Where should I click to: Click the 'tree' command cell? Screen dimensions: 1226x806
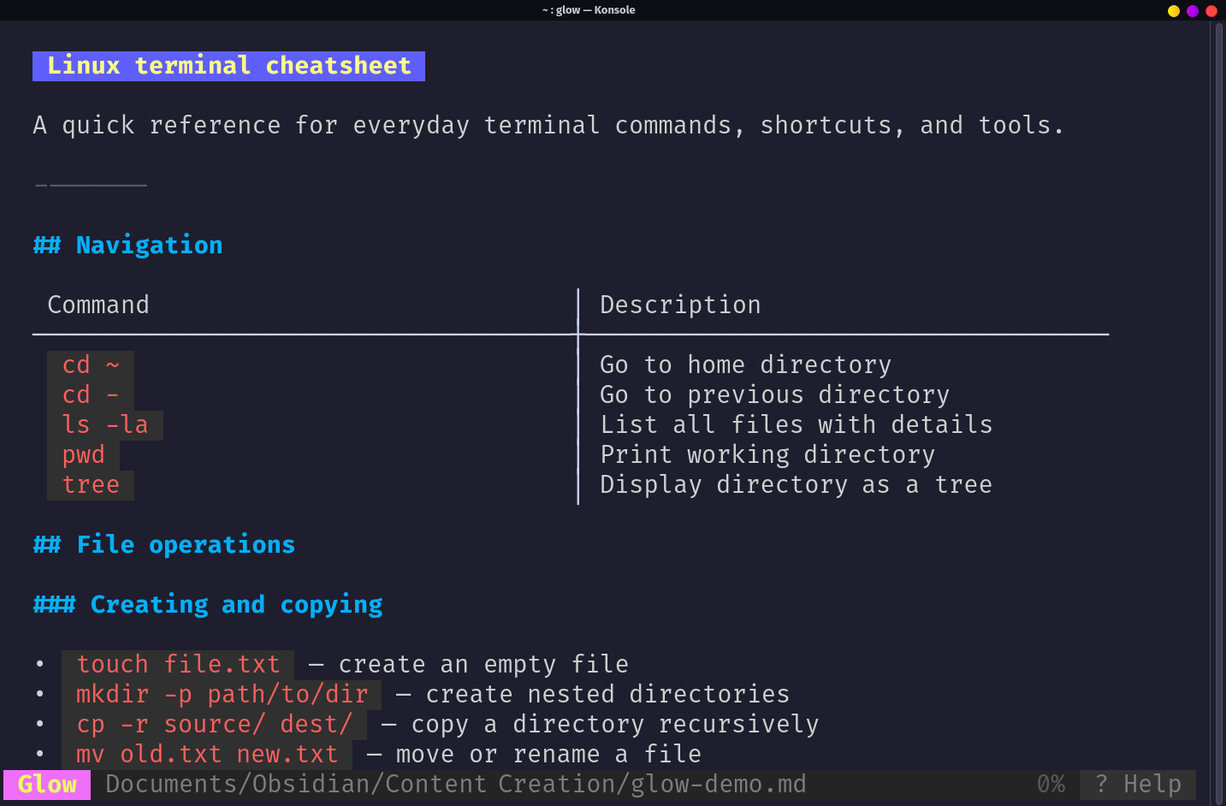coord(90,484)
